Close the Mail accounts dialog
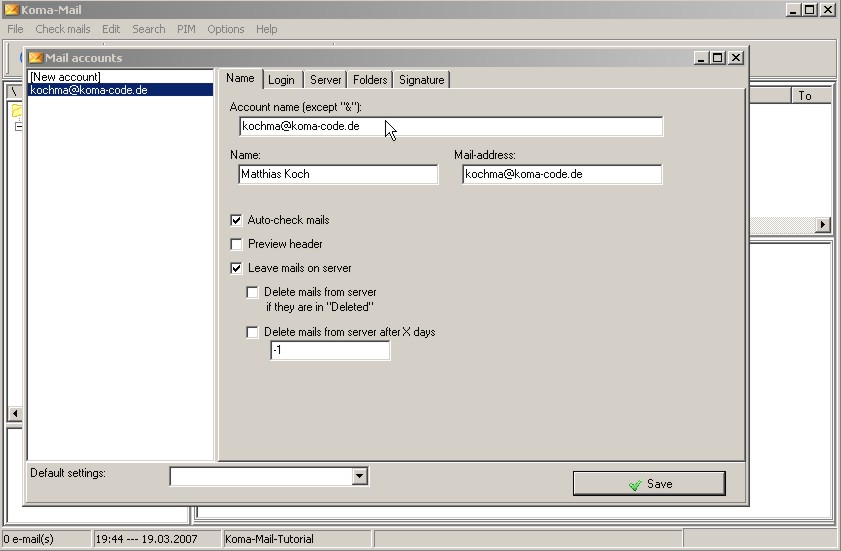Viewport: 841px width, 551px height. [736, 57]
